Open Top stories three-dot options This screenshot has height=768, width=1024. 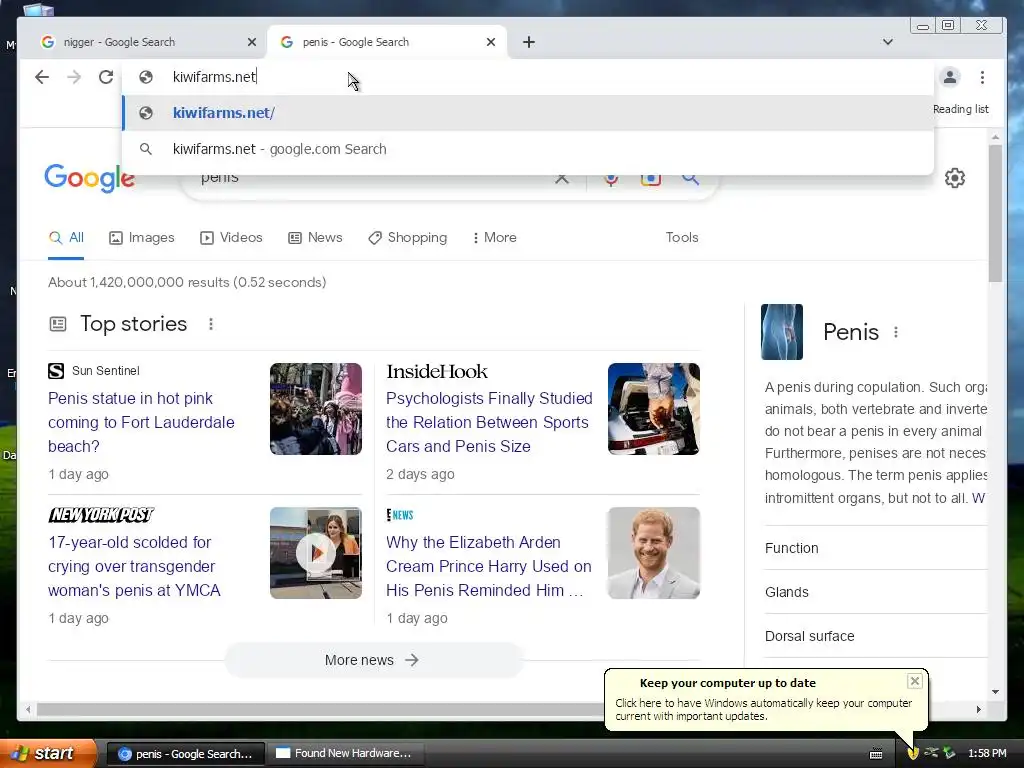click(211, 324)
